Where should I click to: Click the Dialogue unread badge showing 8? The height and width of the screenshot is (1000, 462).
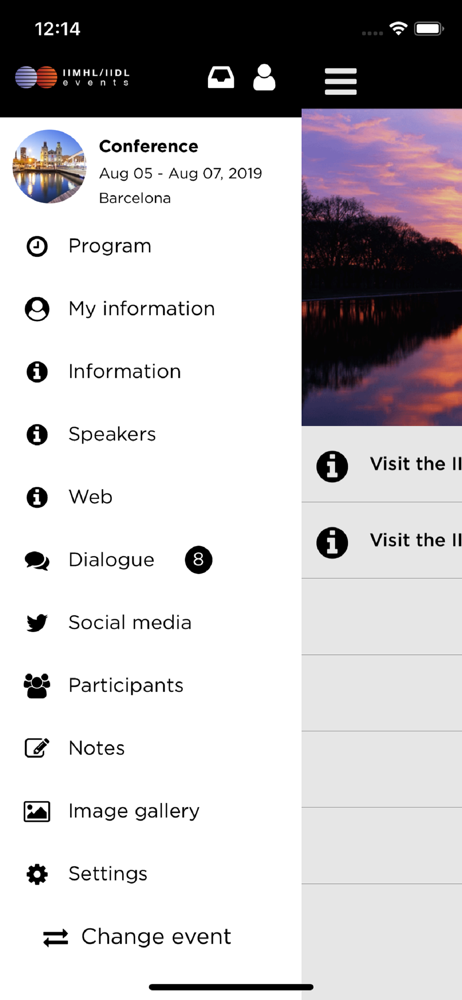coord(198,560)
